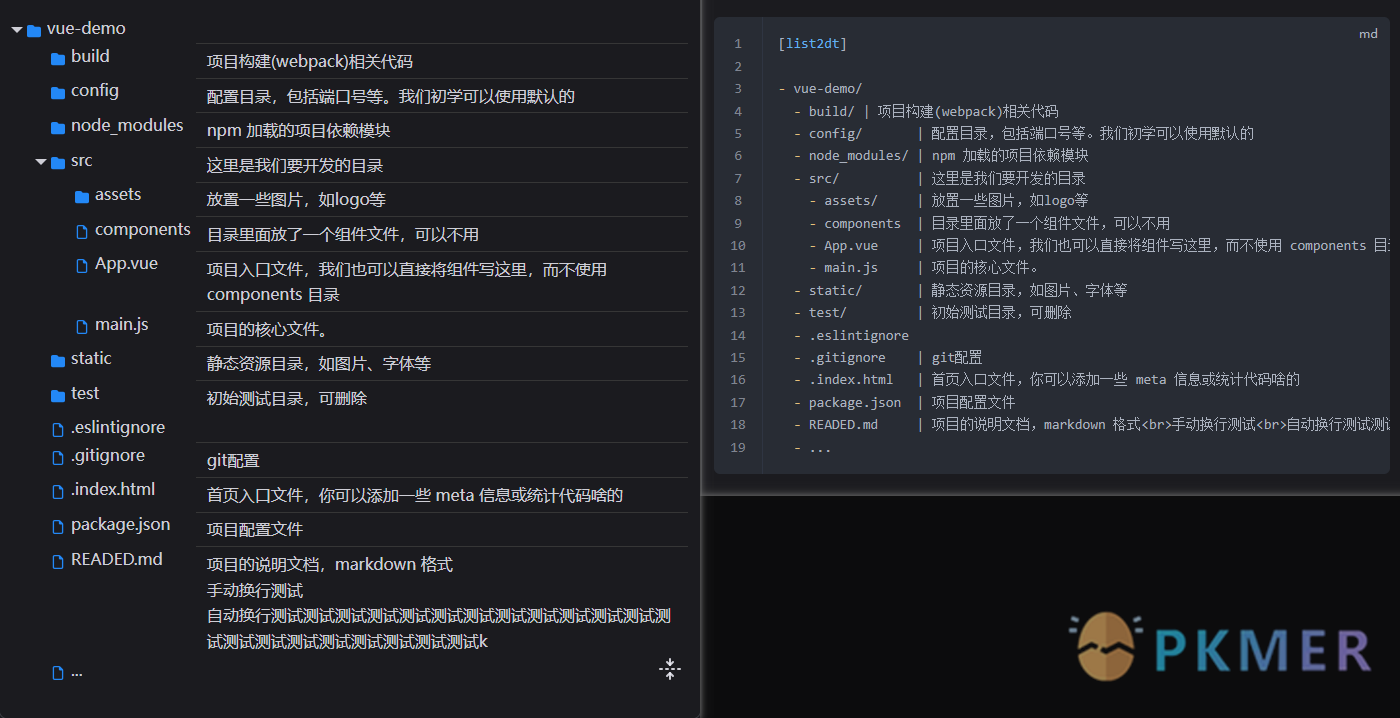
Task: Click the build folder icon
Action: (x=58, y=58)
